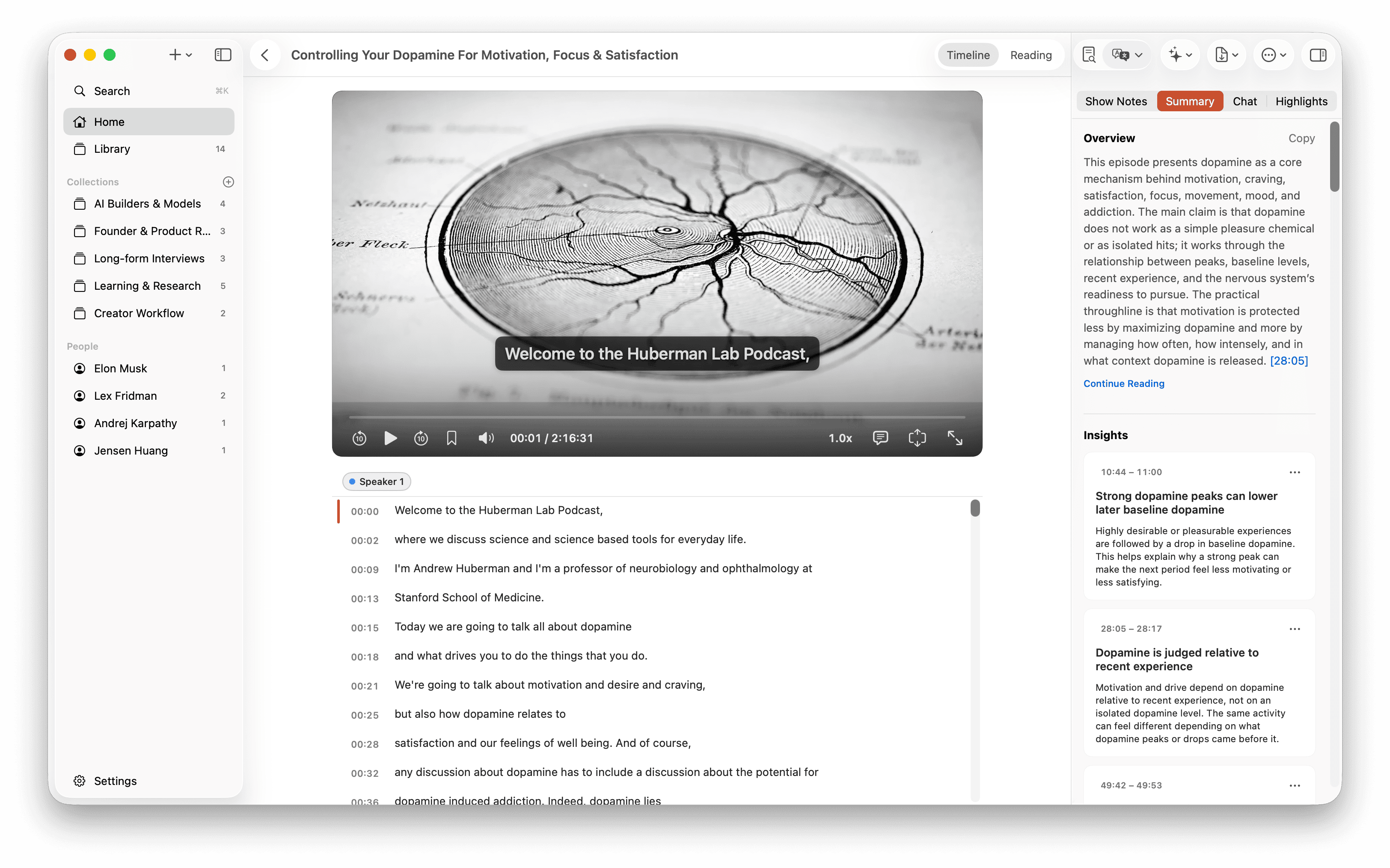This screenshot has height=868, width=1390.
Task: Select Andrej Karpathy under People
Action: (149, 423)
